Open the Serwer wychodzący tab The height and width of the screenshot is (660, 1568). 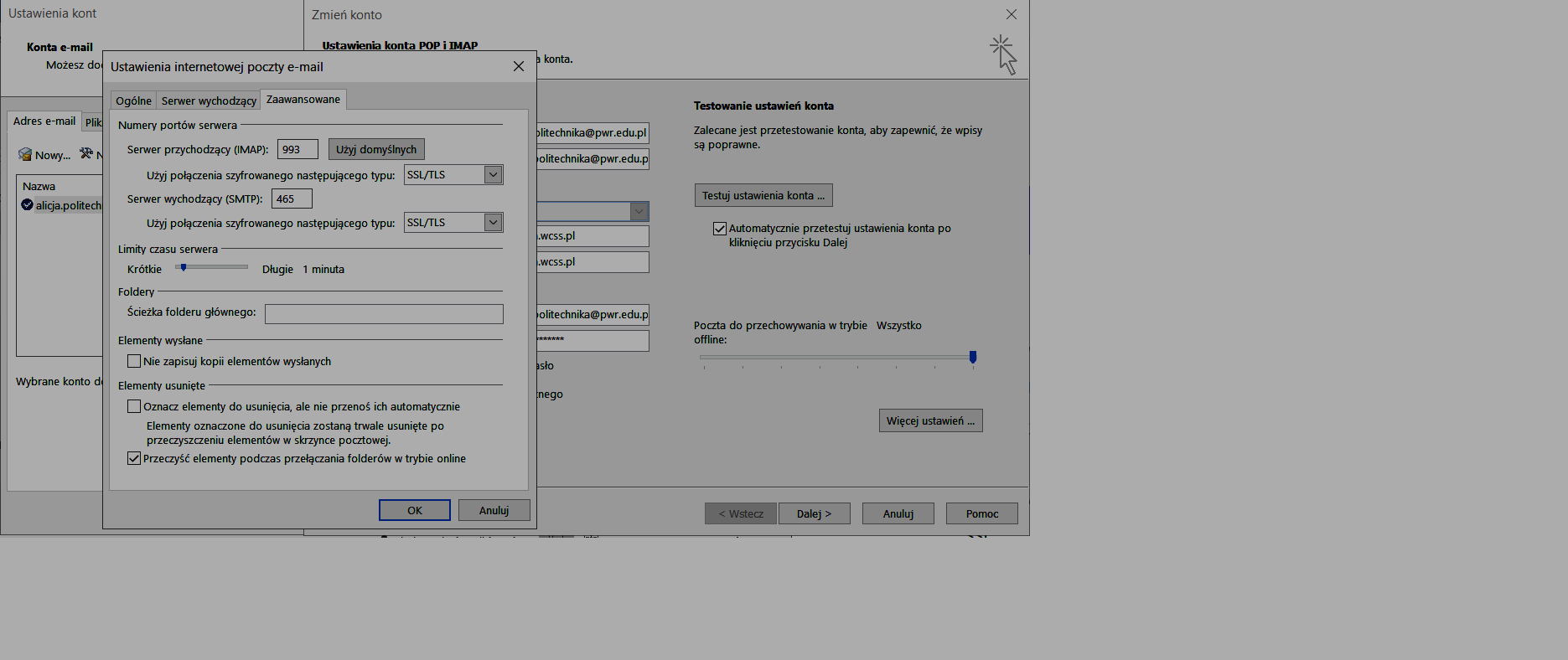pos(209,101)
